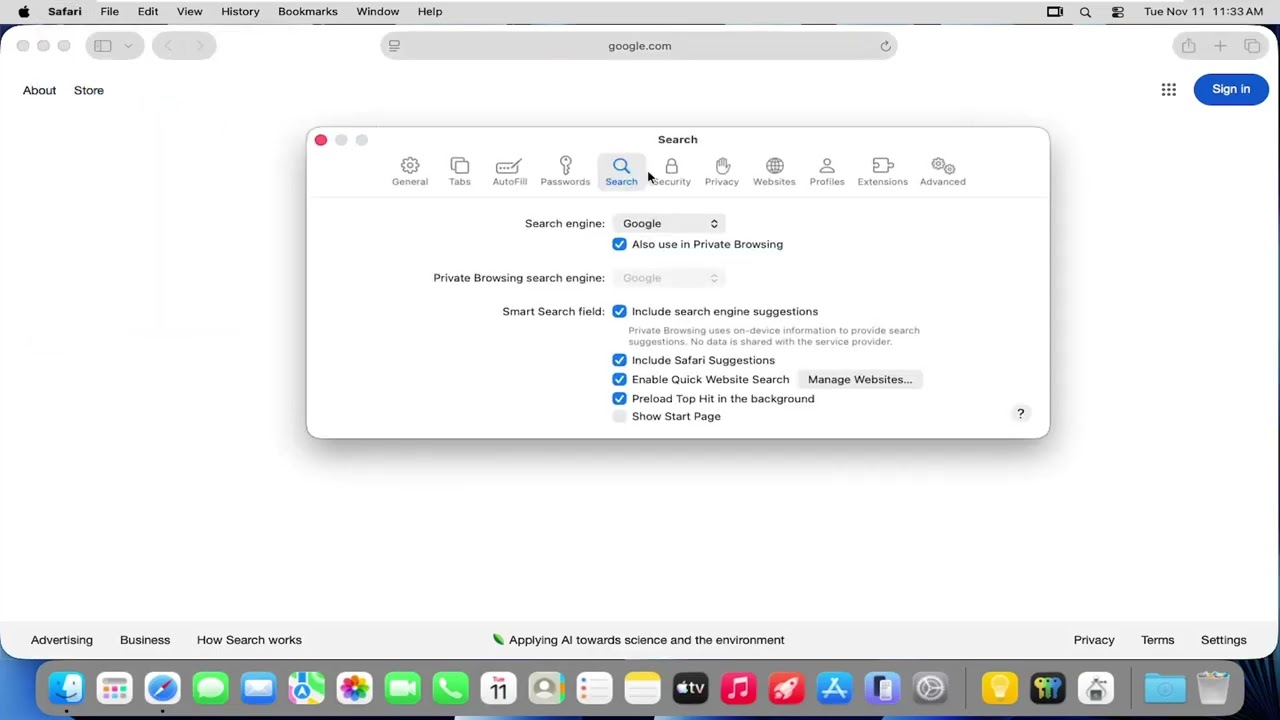The width and height of the screenshot is (1280, 720).
Task: Open Mail from the Dock
Action: [x=259, y=688]
